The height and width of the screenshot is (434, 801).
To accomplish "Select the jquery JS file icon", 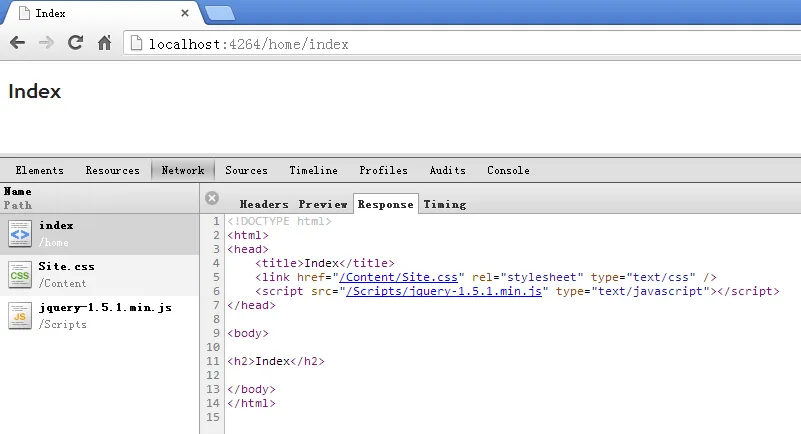I will pyautogui.click(x=20, y=316).
